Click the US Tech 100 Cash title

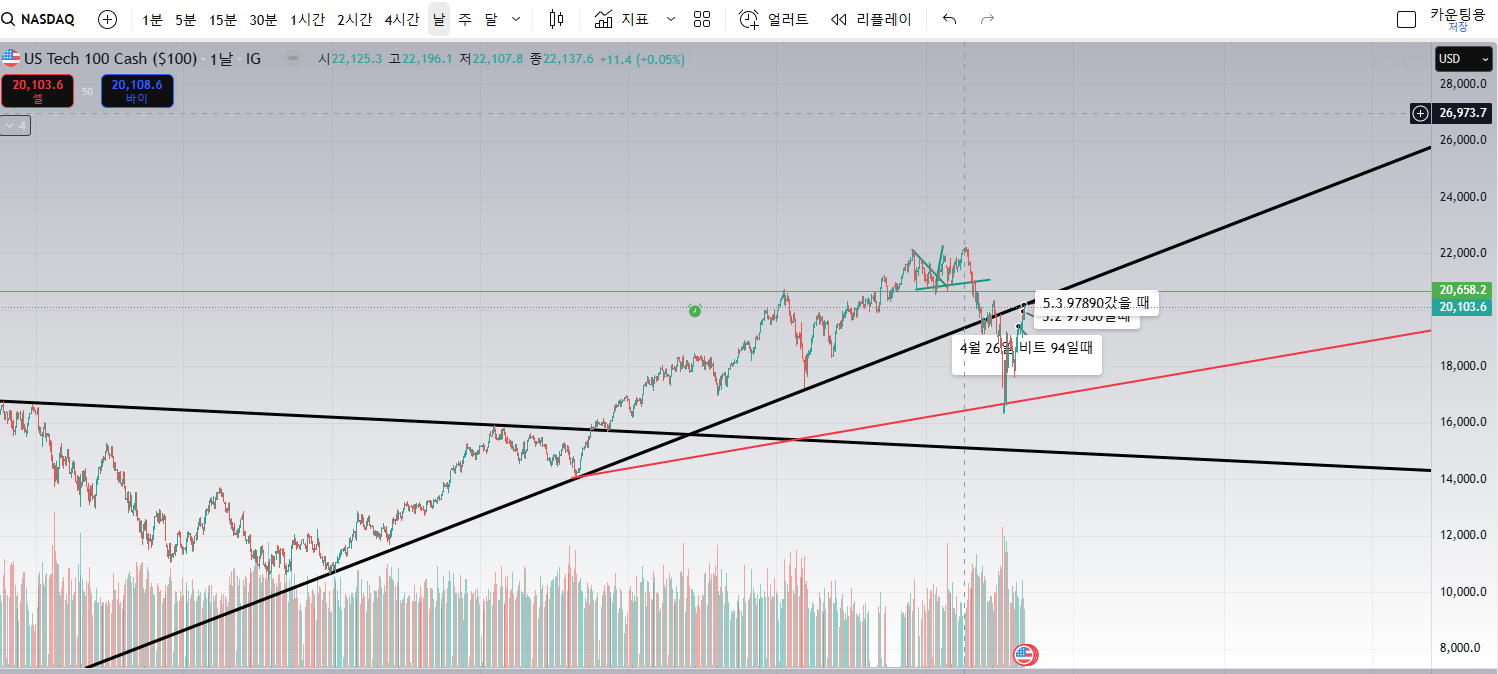(x=111, y=59)
